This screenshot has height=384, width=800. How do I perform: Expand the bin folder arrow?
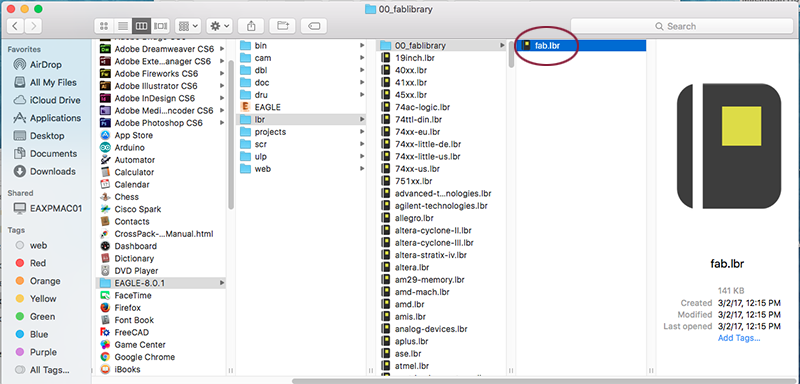362,45
